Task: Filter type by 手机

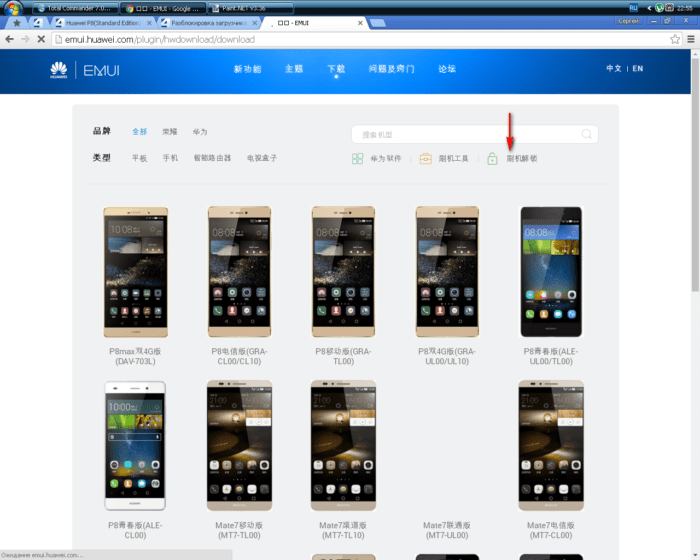Action: (170, 158)
